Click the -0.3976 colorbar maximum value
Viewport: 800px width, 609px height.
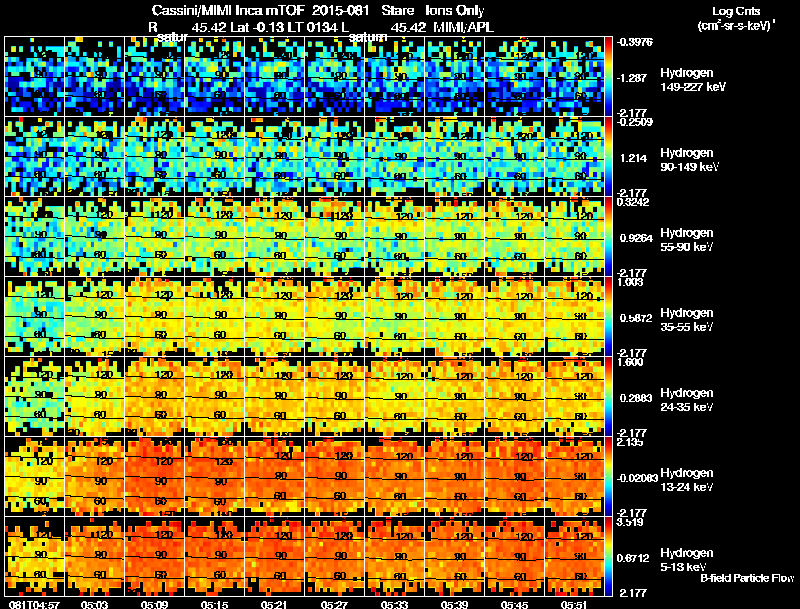click(635, 42)
